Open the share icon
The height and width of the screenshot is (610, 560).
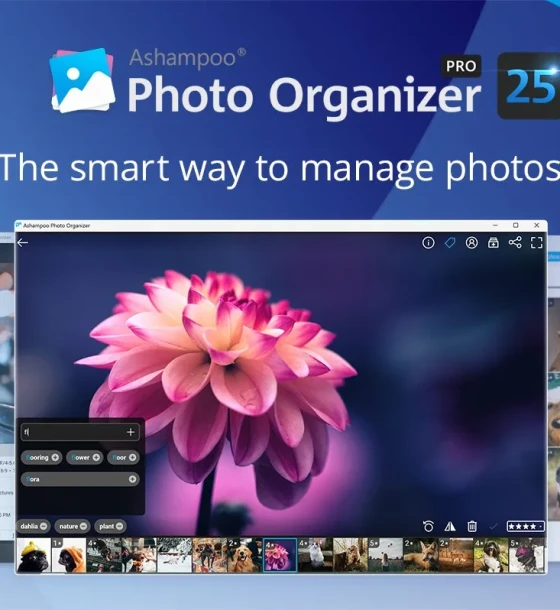tap(515, 243)
